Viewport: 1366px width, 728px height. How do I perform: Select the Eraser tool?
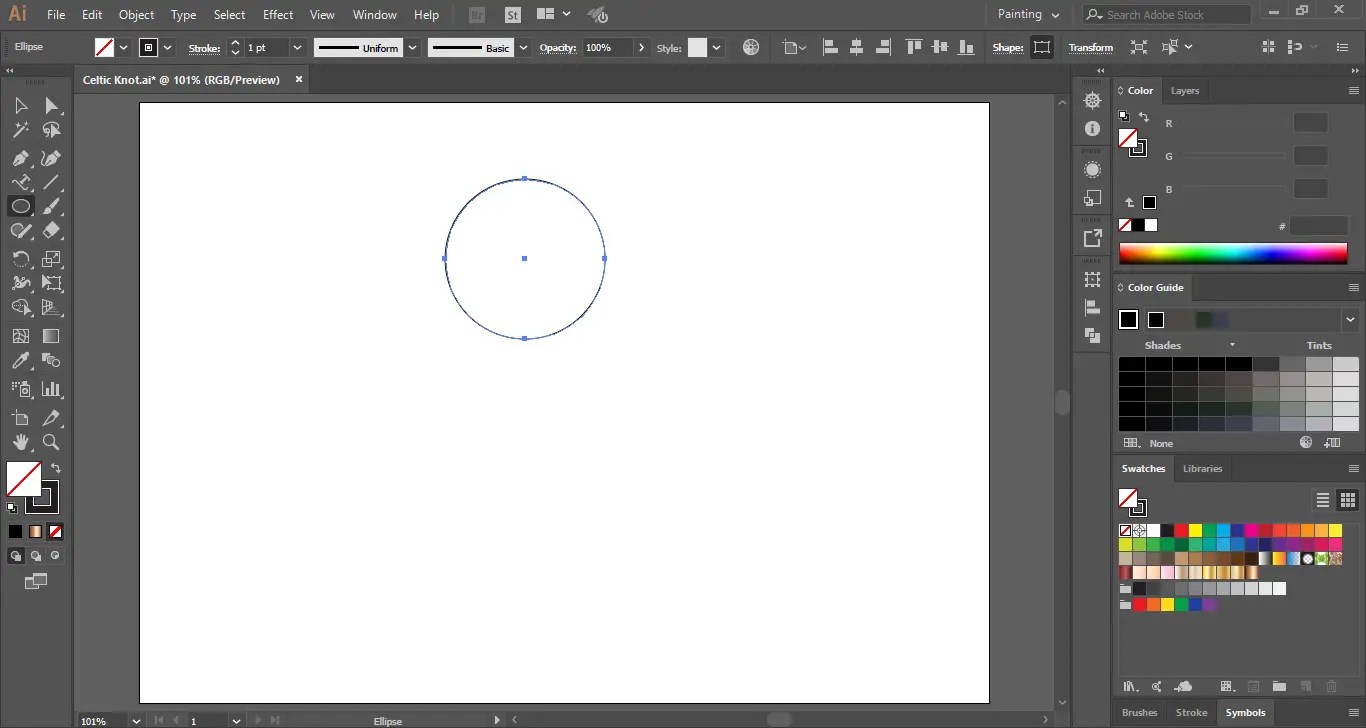[x=51, y=230]
